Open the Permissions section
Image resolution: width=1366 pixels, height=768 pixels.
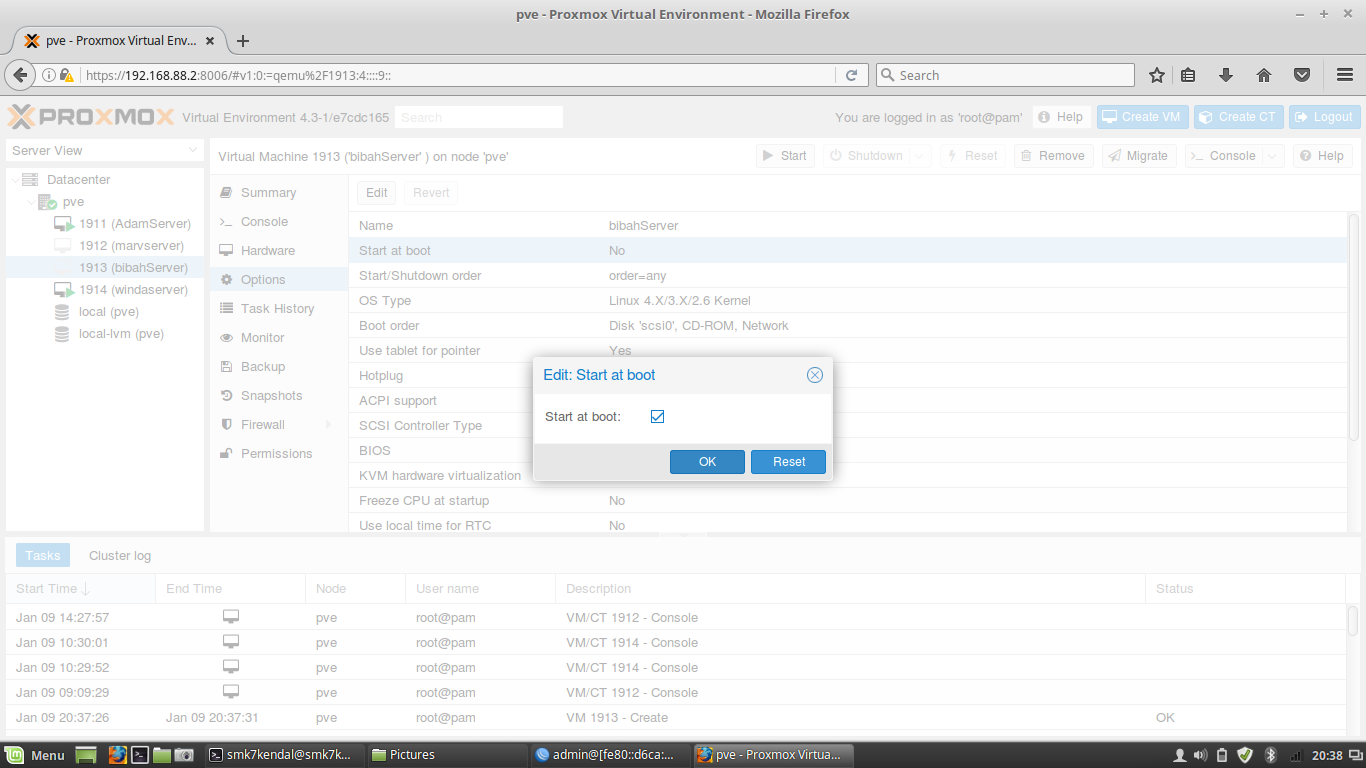[x=277, y=454]
